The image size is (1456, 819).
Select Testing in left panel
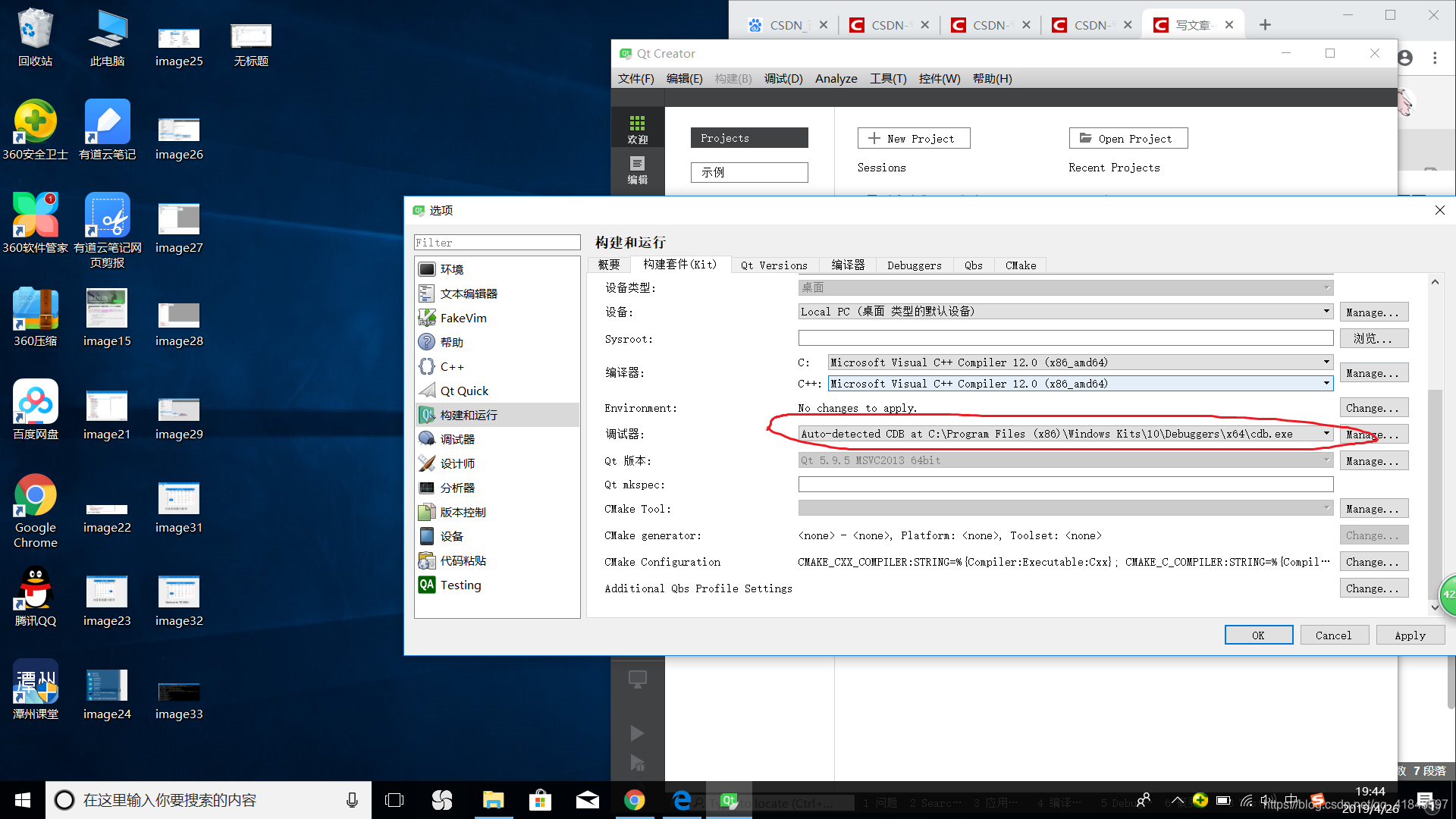point(460,585)
